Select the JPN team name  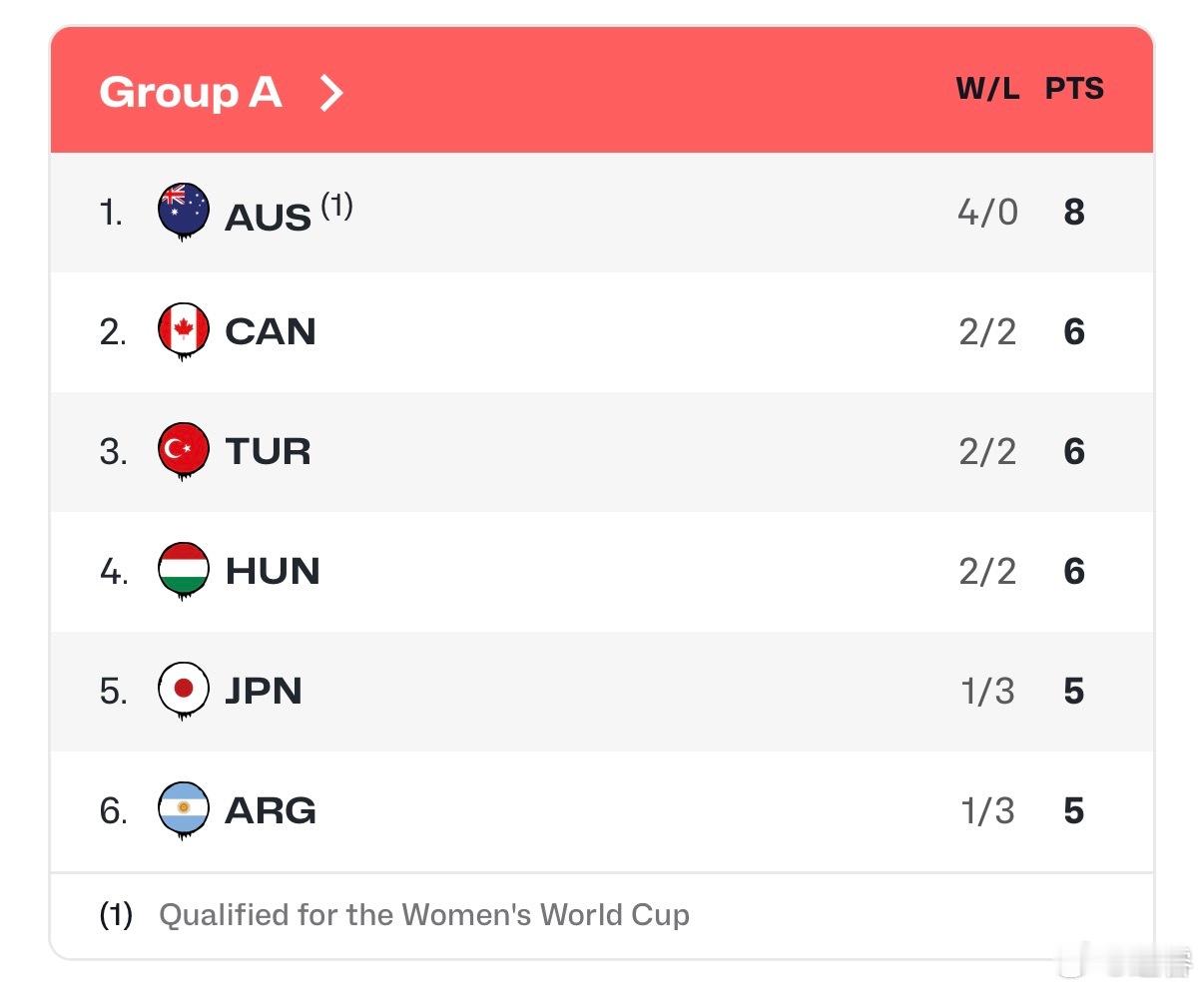[x=264, y=691]
